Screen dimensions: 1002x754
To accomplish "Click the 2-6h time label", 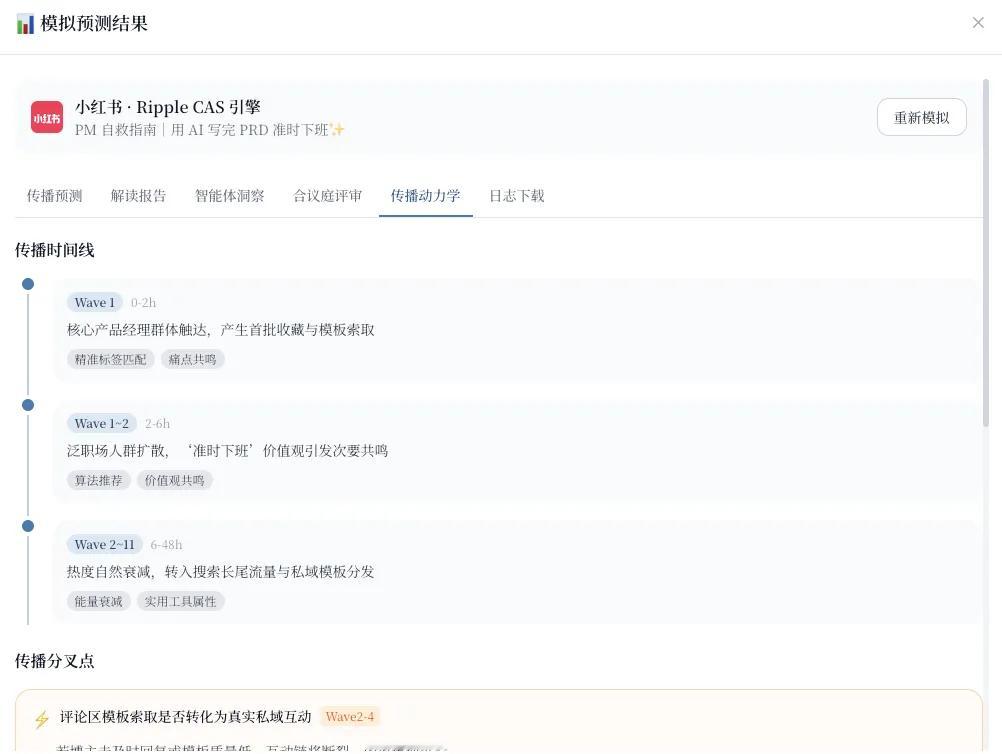I will click(157, 424).
